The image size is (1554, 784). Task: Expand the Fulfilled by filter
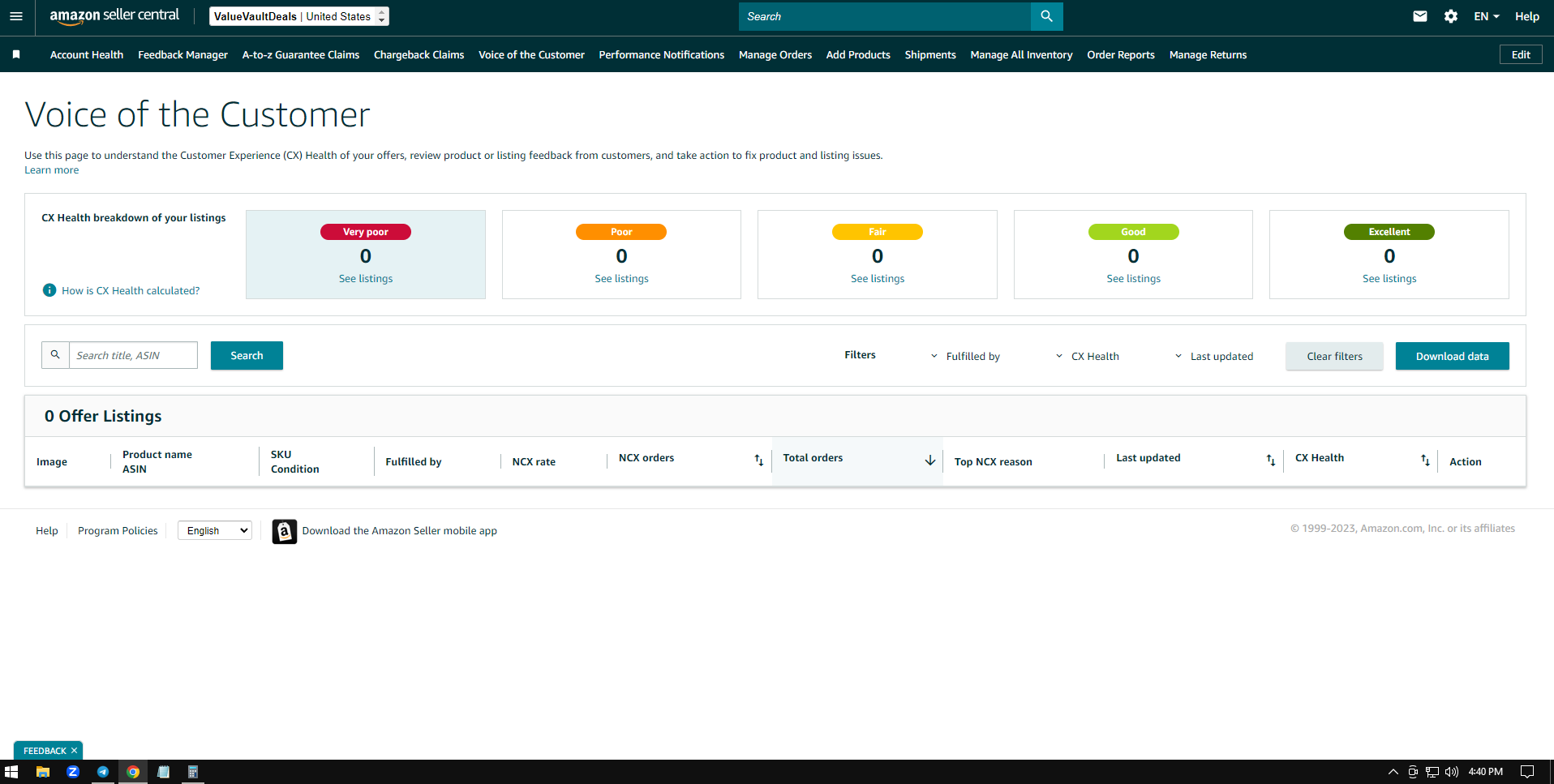point(965,356)
